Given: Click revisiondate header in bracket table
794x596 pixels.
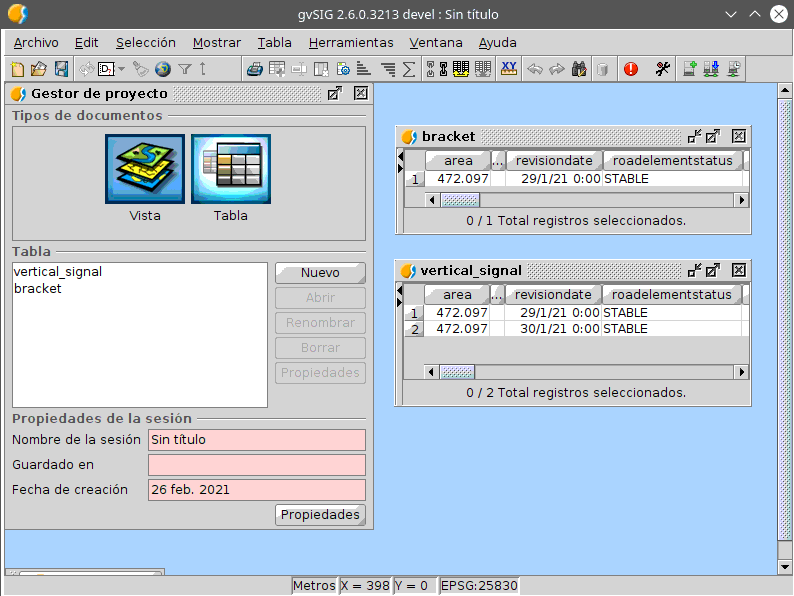Looking at the screenshot, I should [x=554, y=161].
